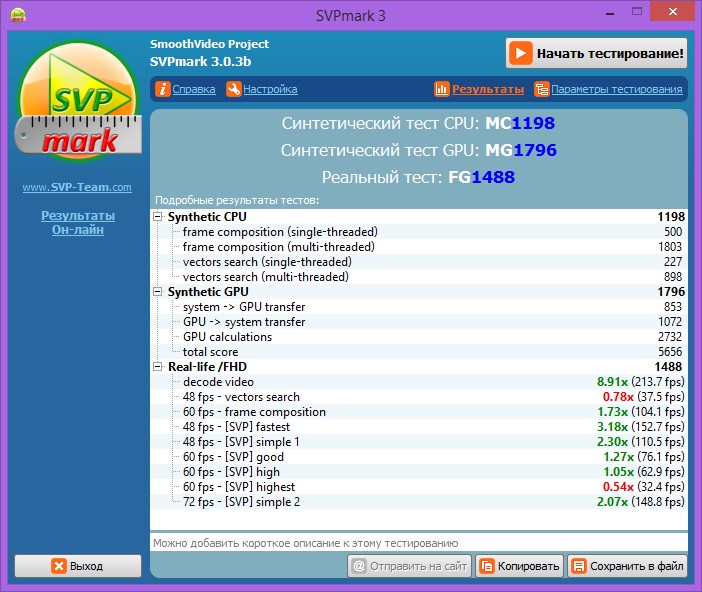Click the Выход exit button
702x592 pixels.
point(78,566)
